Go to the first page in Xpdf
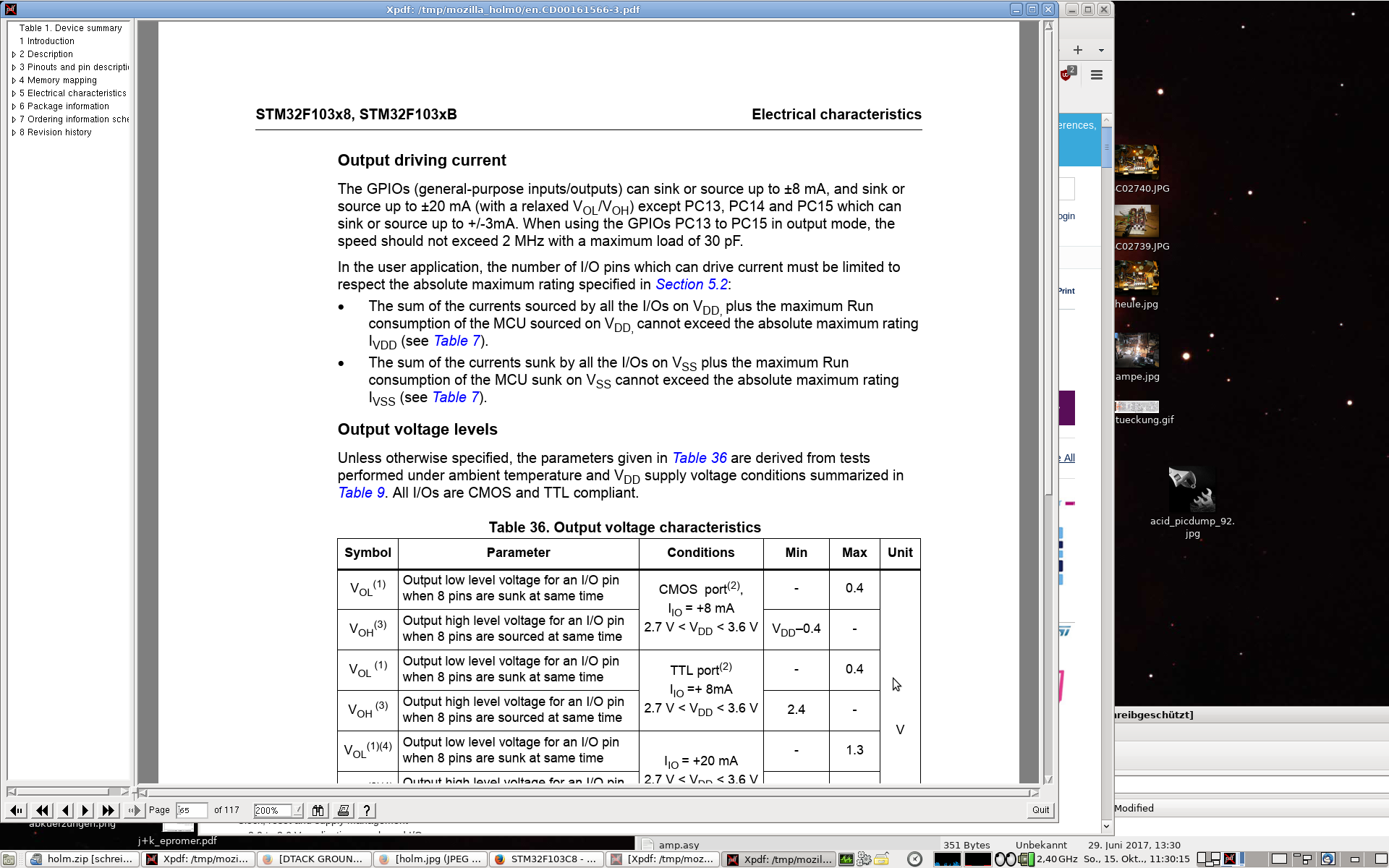This screenshot has width=1389, height=868. point(17,810)
